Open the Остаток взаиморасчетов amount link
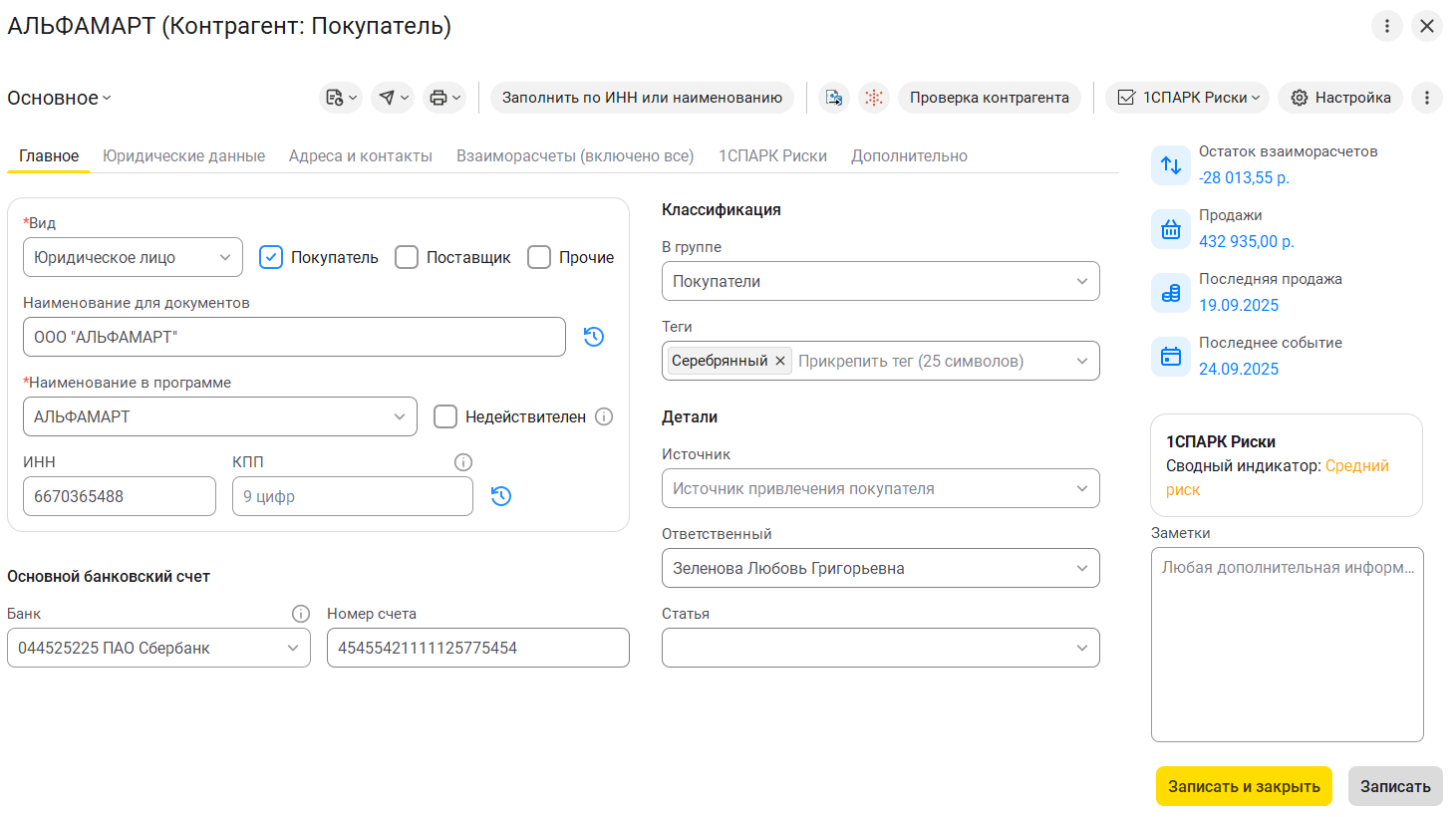 [1244, 177]
